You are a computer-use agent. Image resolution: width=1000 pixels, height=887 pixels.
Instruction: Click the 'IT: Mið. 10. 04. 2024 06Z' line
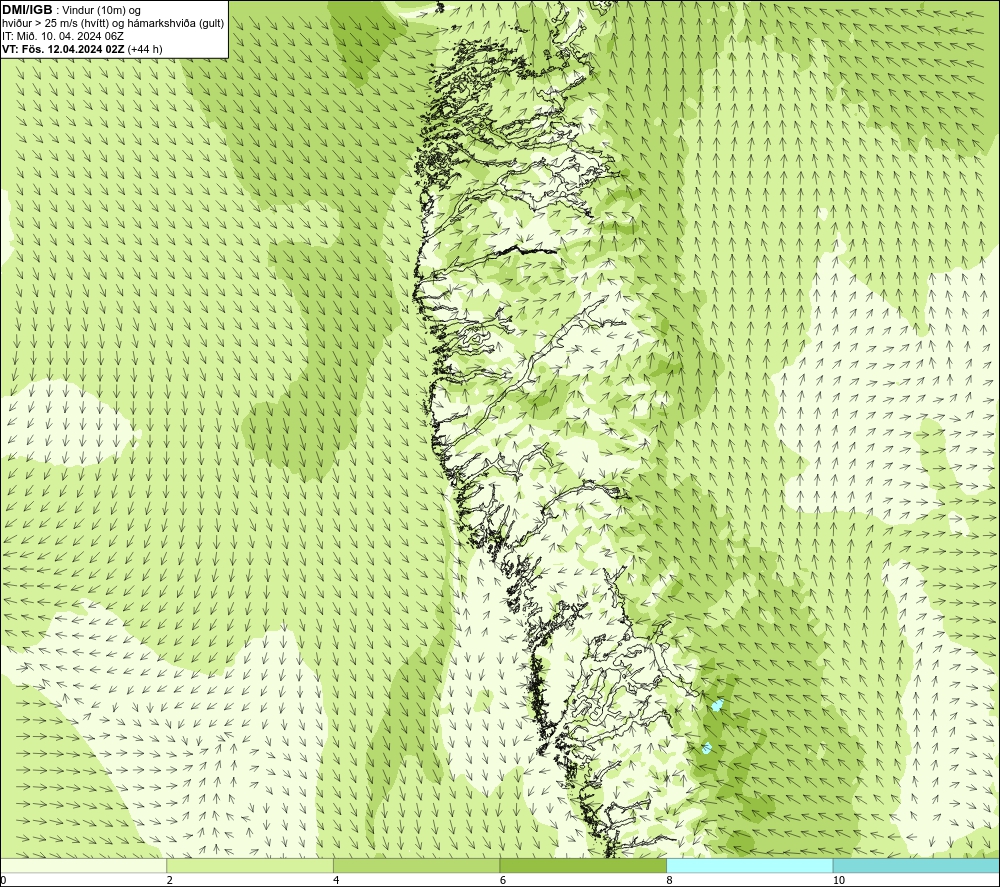(62, 36)
